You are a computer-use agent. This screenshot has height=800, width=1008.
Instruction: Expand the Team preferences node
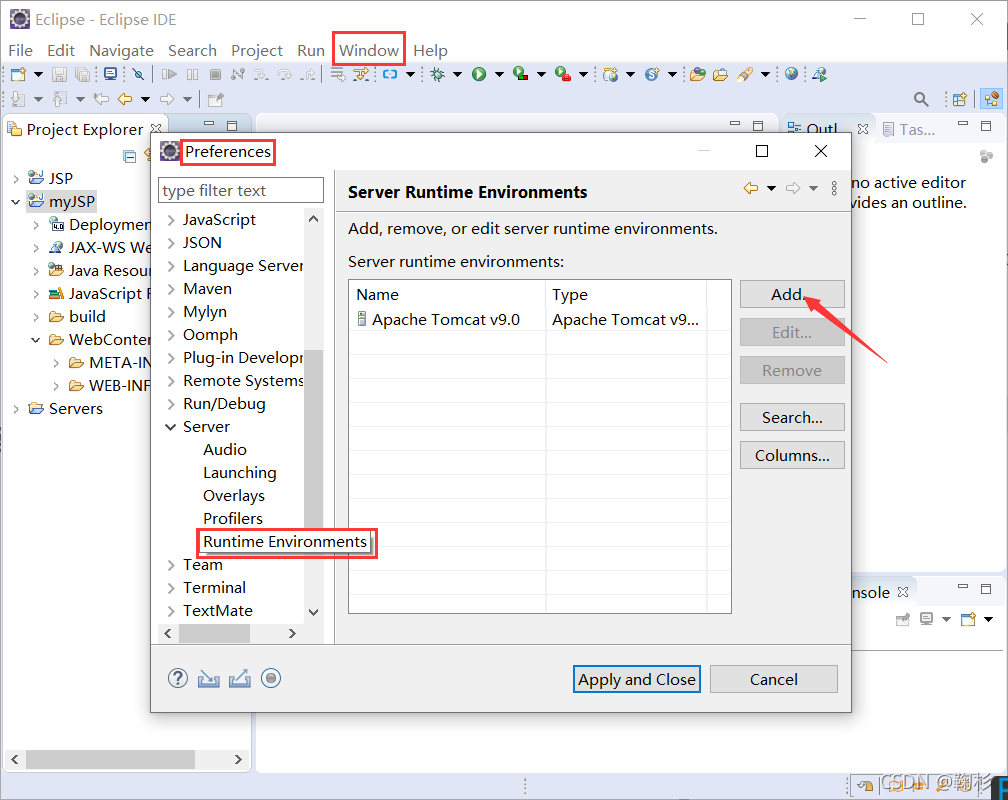(171, 565)
